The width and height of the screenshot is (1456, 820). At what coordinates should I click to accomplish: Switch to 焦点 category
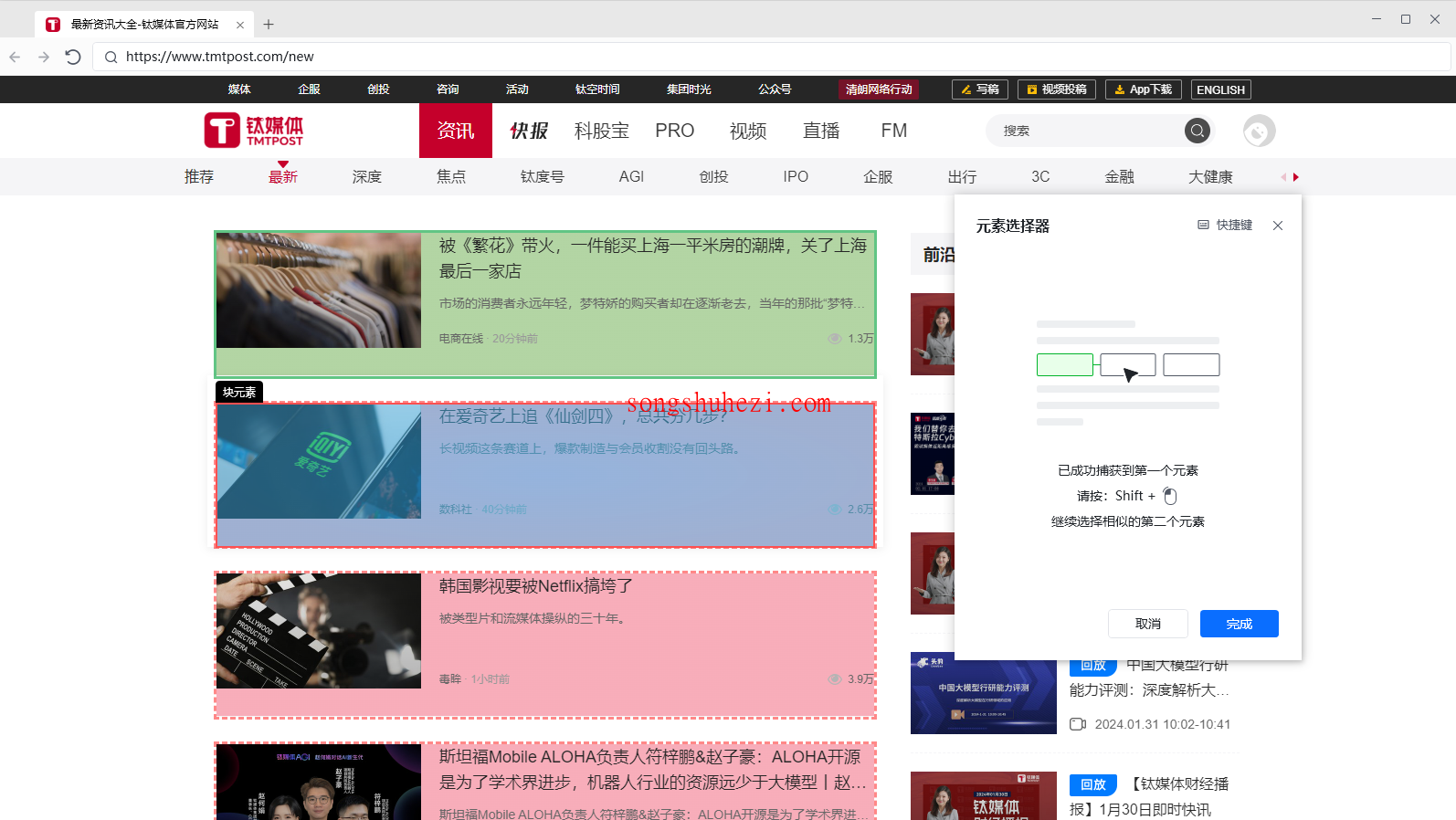(451, 177)
